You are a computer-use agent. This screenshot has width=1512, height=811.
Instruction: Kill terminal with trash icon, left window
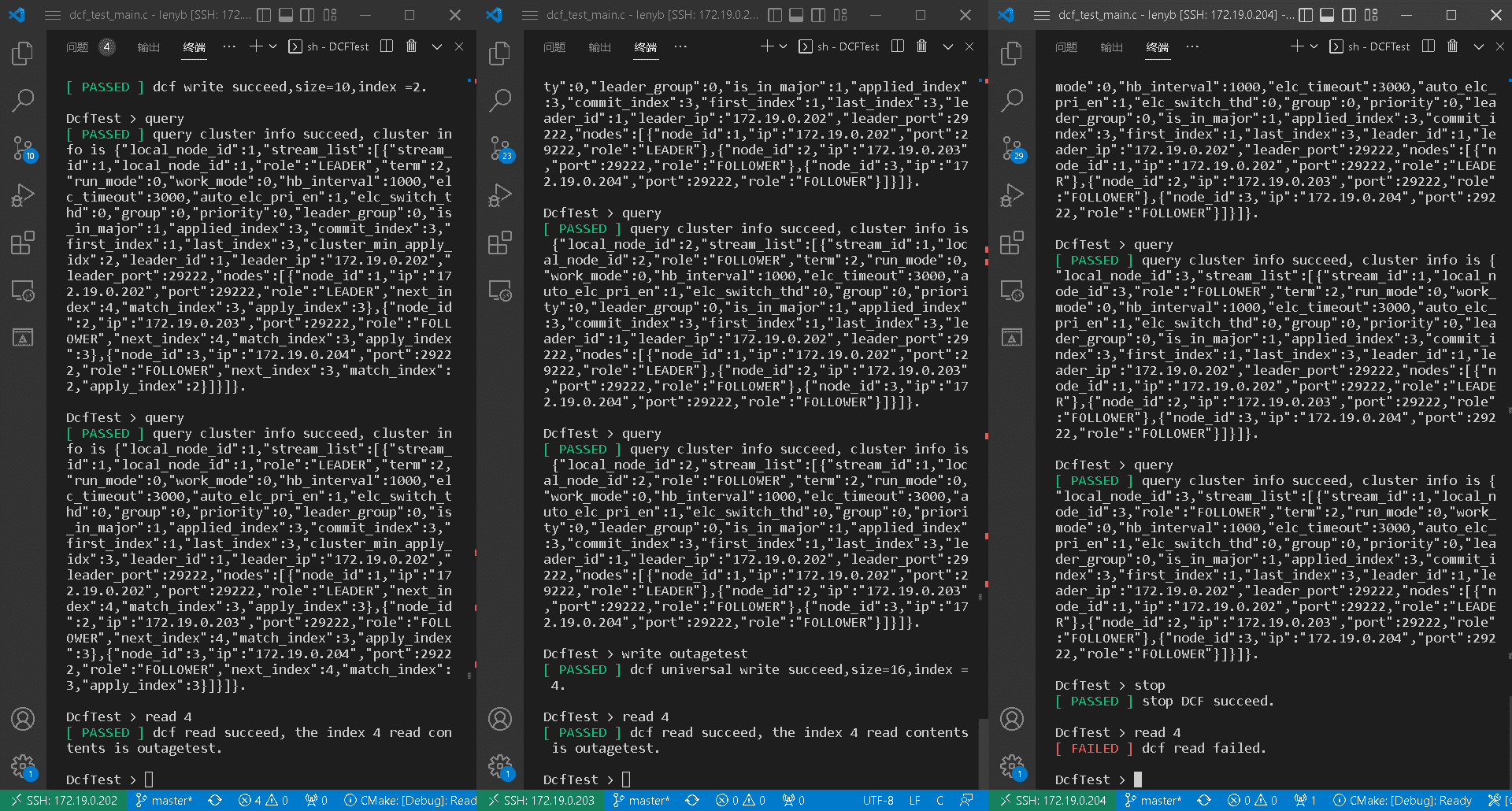coord(411,46)
